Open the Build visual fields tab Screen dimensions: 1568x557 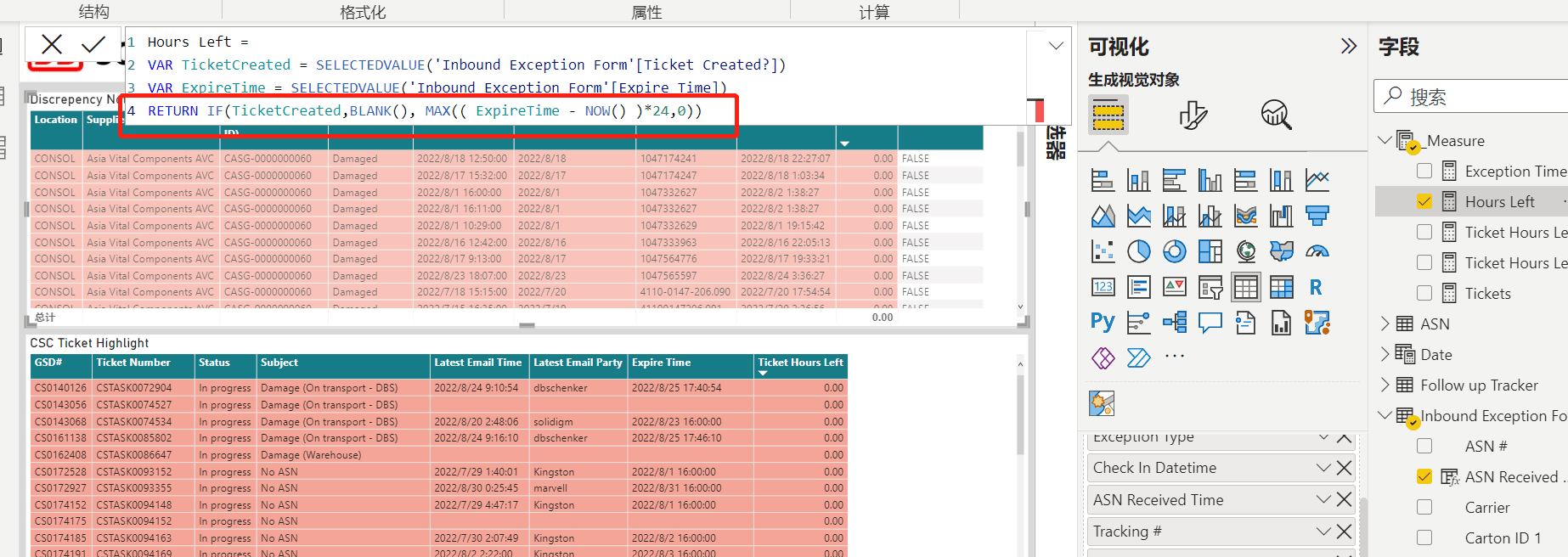[x=1108, y=115]
